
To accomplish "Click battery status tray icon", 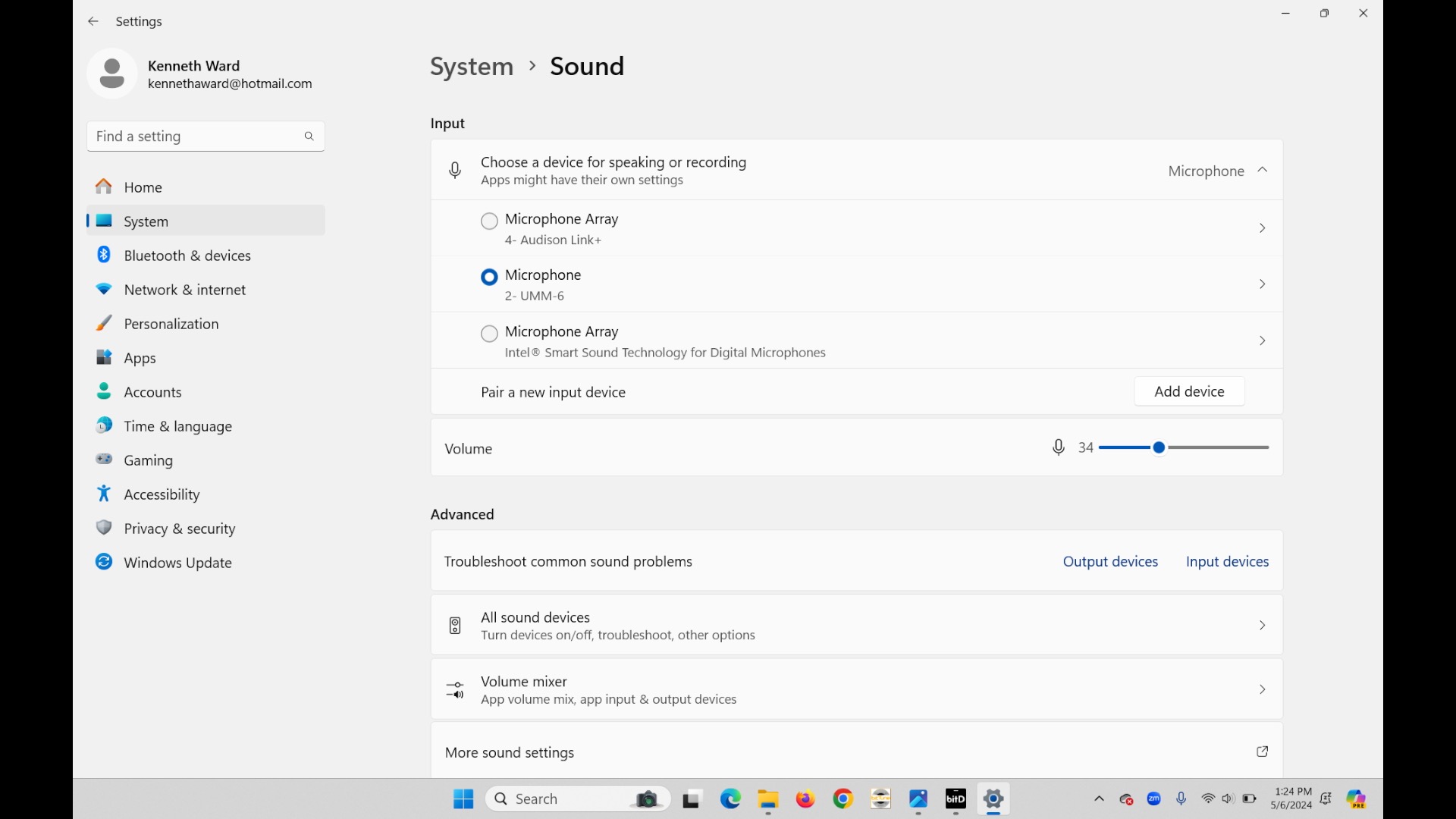I will tap(1250, 799).
